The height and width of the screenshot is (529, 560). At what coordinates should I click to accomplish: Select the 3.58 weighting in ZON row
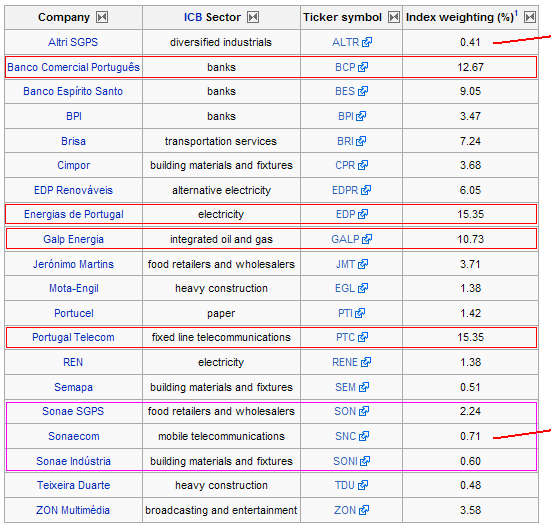(470, 510)
